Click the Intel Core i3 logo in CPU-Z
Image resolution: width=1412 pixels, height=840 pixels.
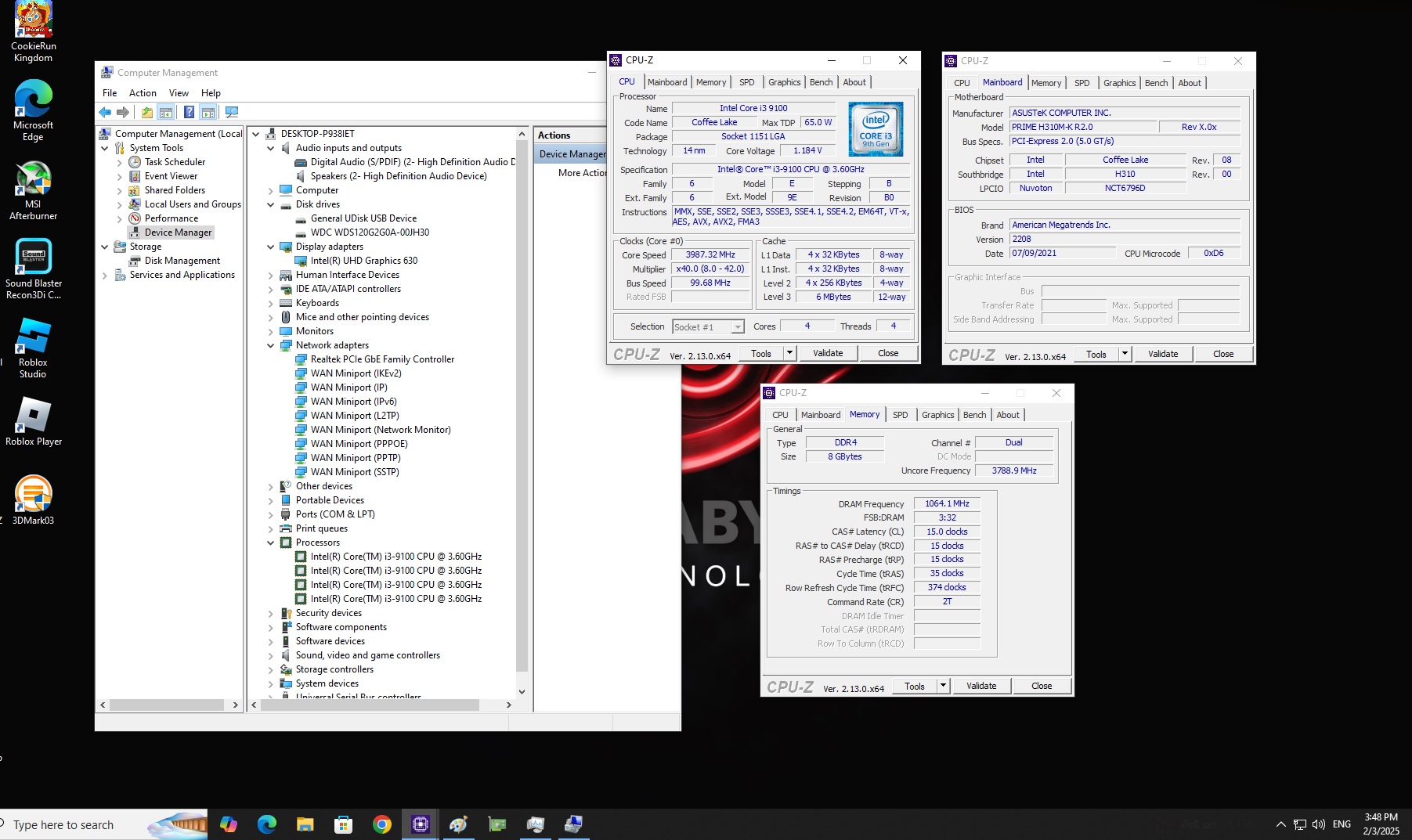click(876, 129)
